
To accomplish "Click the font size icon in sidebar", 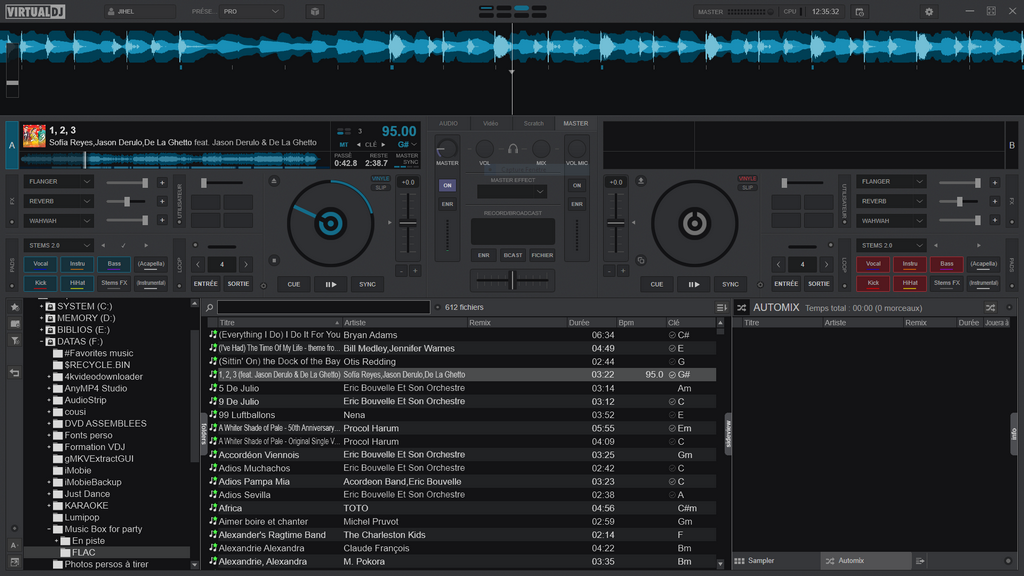I will pyautogui.click(x=14, y=545).
